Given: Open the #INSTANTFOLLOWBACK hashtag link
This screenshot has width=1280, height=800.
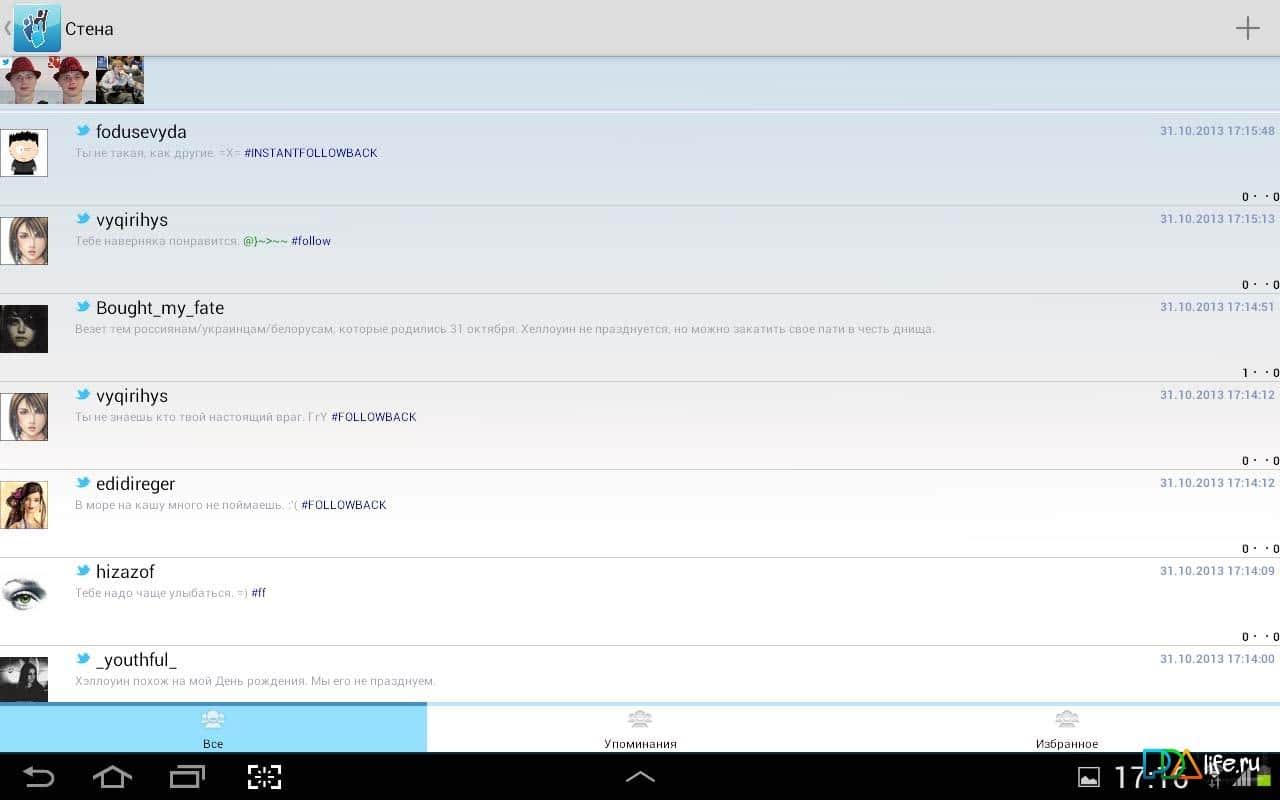Looking at the screenshot, I should (311, 153).
